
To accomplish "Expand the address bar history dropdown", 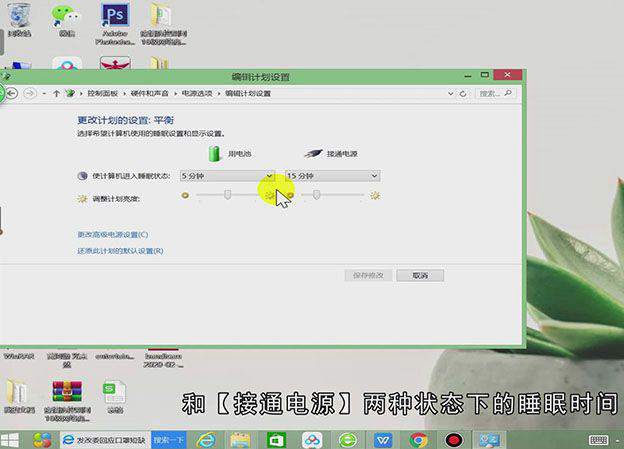I will (x=450, y=94).
